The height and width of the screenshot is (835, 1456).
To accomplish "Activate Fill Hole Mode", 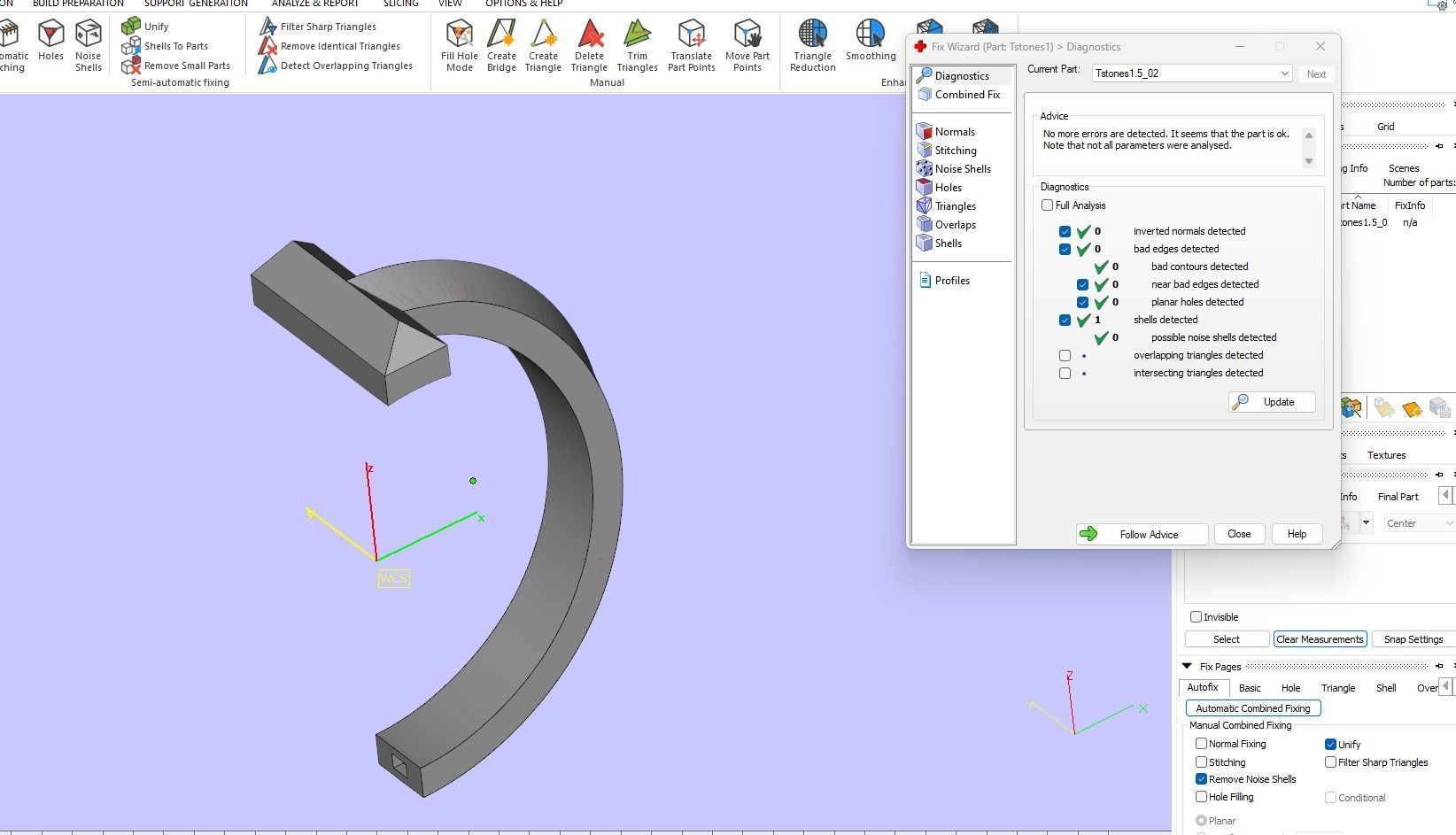I will point(460,45).
